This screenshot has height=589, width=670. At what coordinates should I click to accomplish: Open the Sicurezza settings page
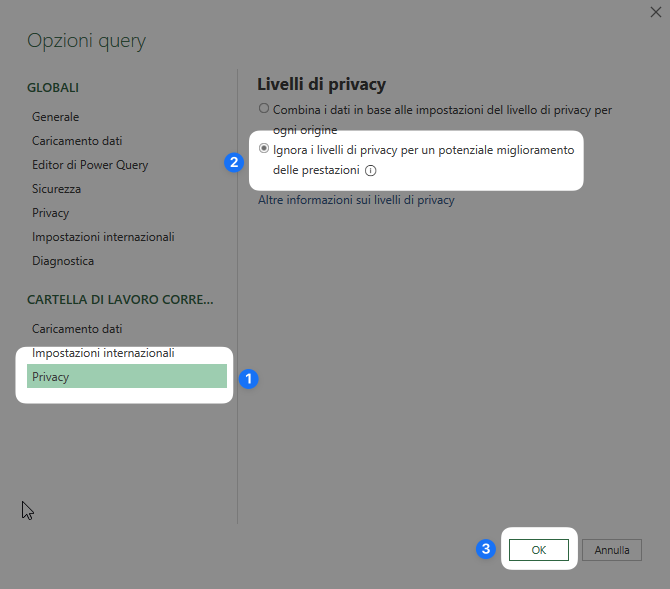pos(56,189)
